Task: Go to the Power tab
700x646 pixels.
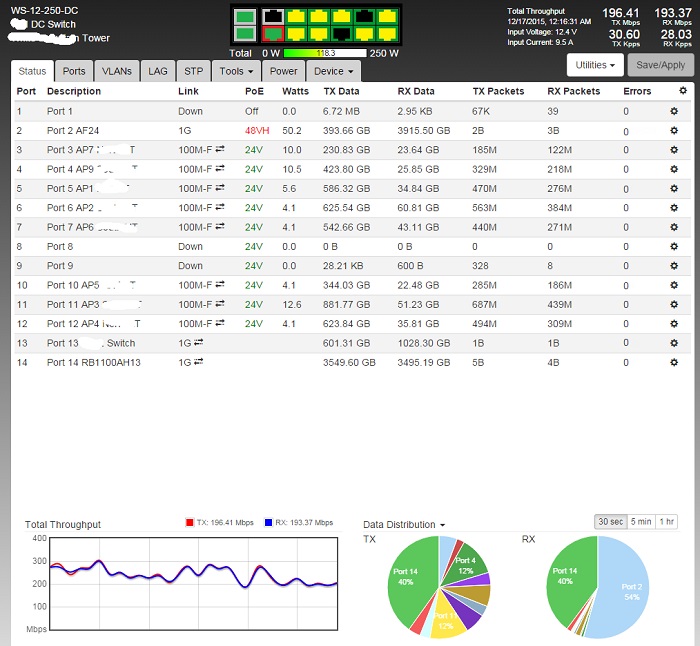Action: pyautogui.click(x=283, y=71)
